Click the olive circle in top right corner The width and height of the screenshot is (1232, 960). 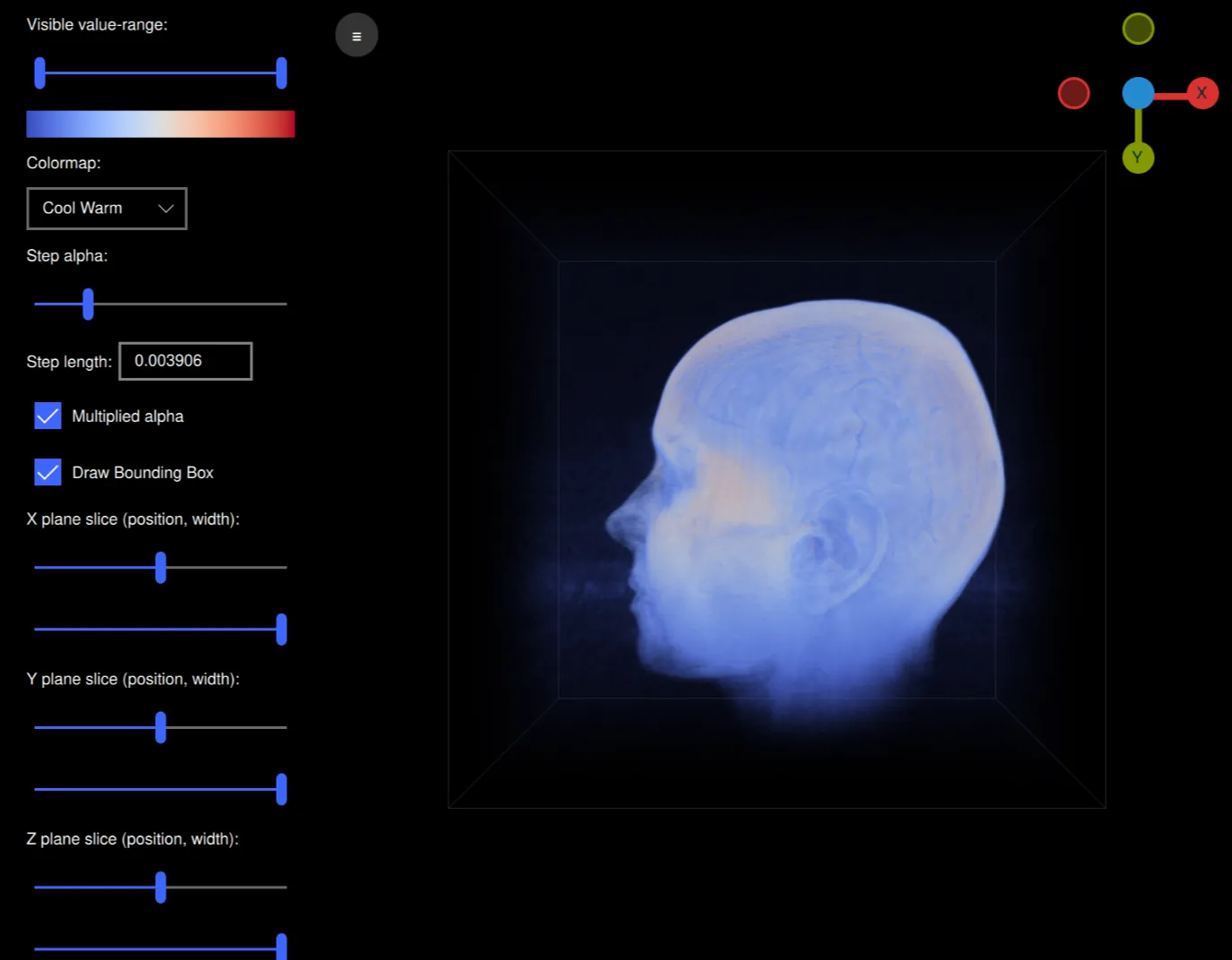tap(1138, 28)
